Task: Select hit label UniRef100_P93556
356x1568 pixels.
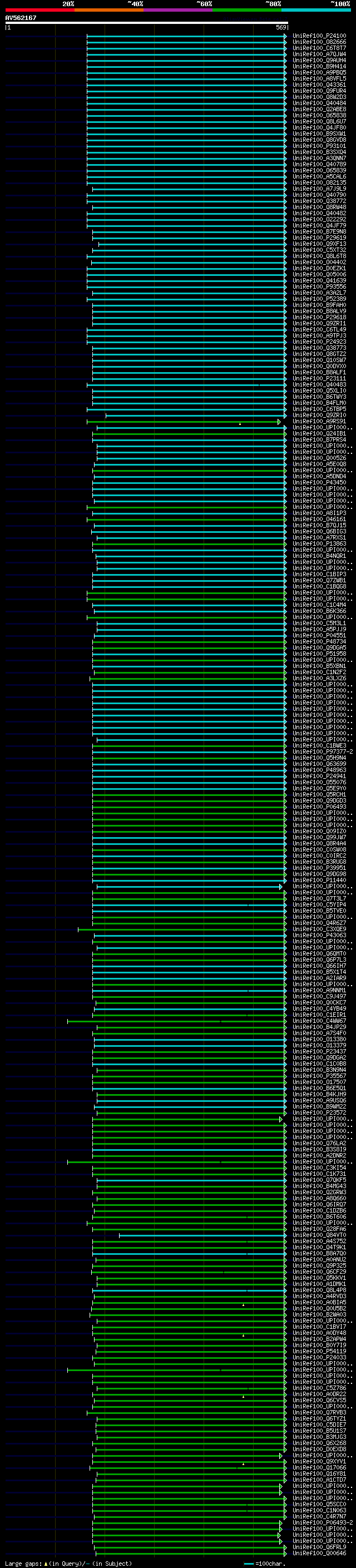Action: pyautogui.click(x=319, y=286)
